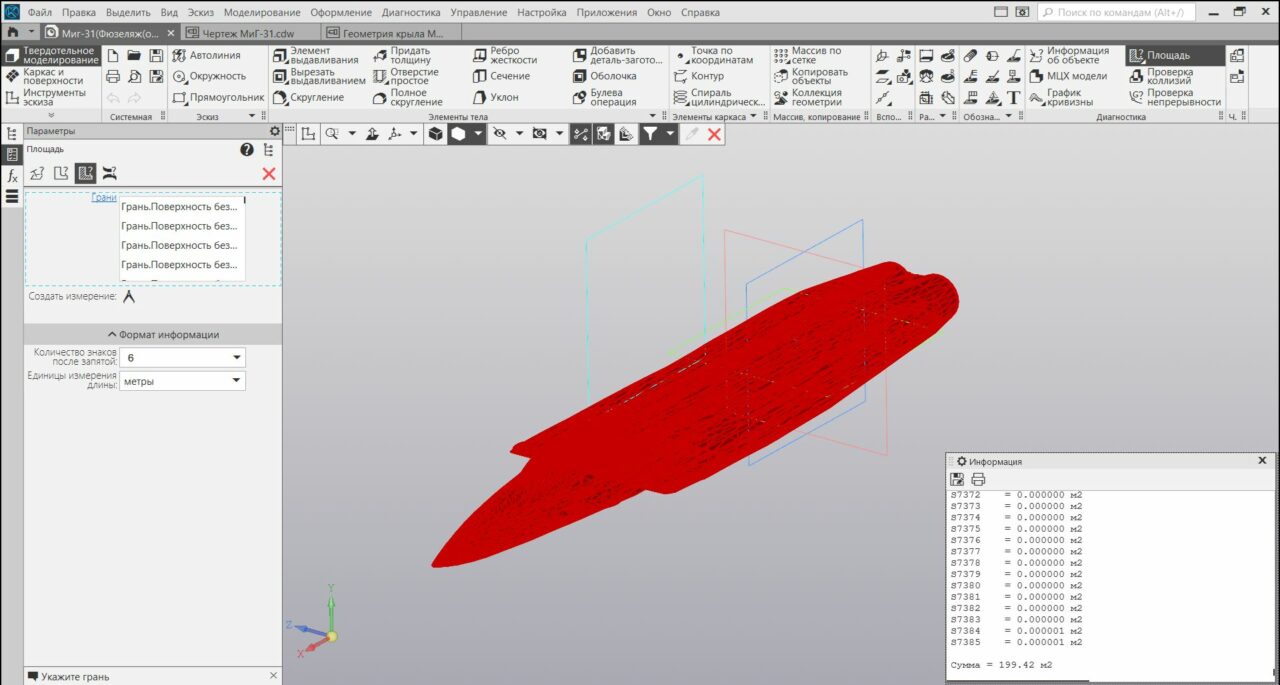Activate the Сечение section tool
Image resolution: width=1280 pixels, height=685 pixels.
click(501, 76)
